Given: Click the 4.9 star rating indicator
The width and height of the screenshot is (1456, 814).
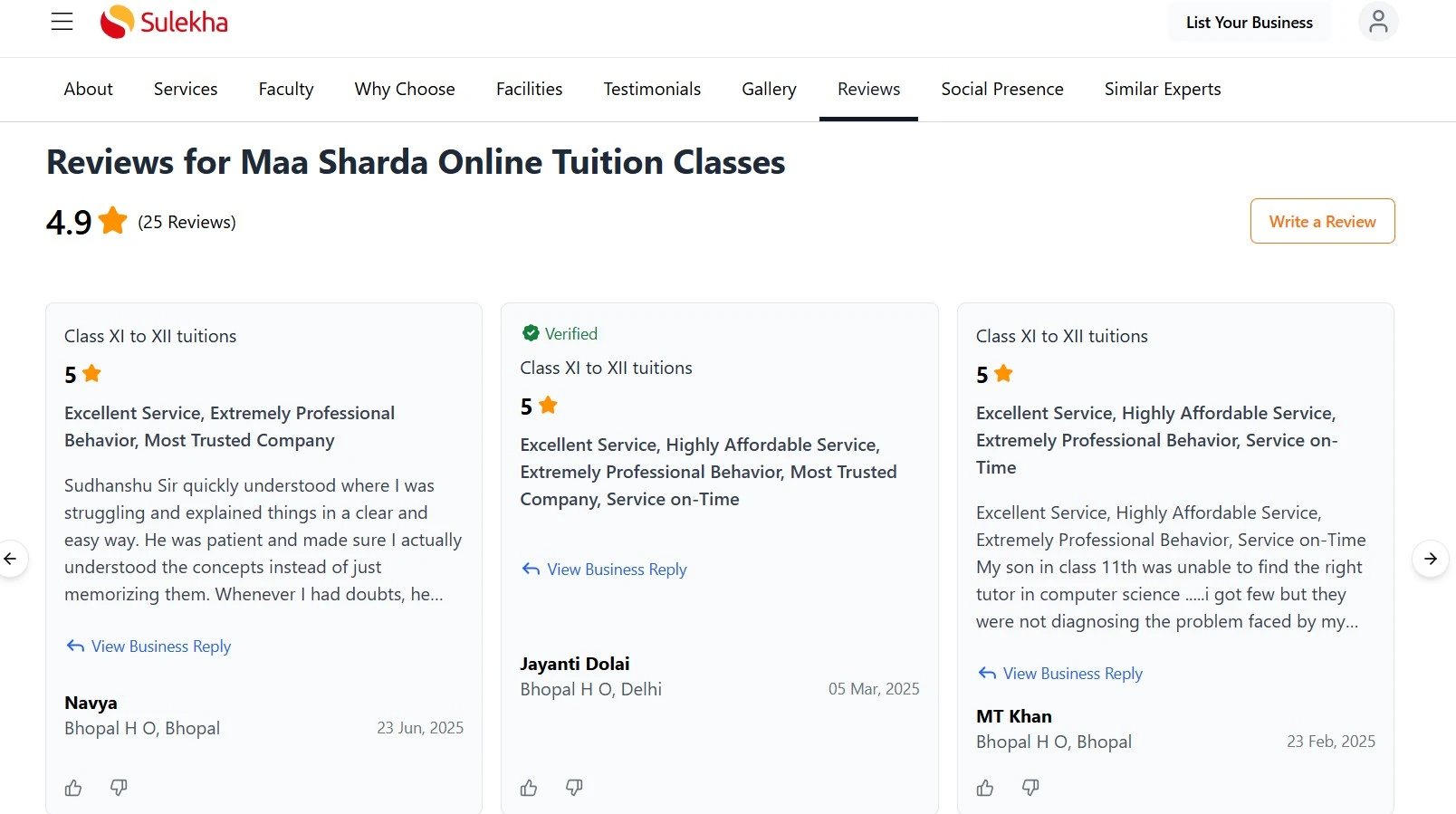Looking at the screenshot, I should [x=86, y=221].
